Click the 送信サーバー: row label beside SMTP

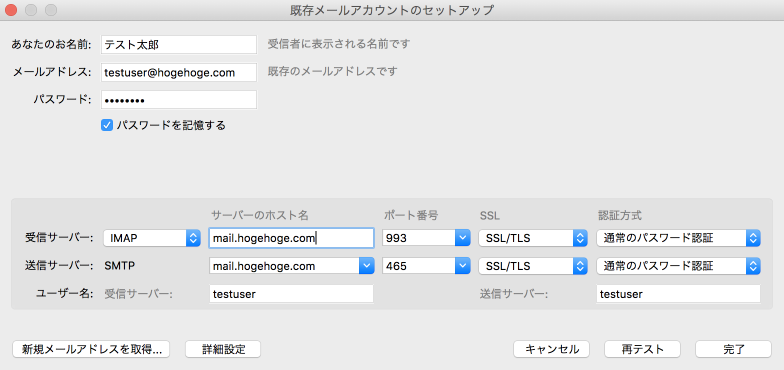click(x=59, y=266)
